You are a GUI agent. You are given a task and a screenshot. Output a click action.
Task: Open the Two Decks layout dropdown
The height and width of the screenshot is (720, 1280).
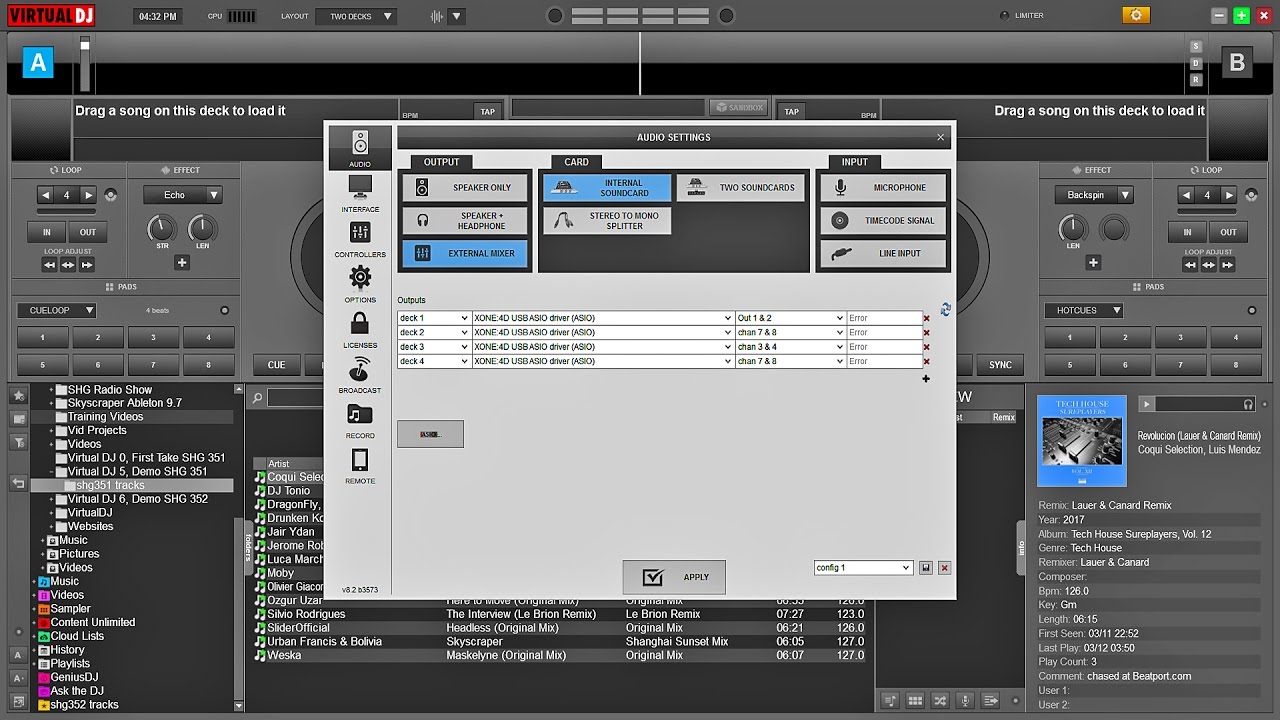[x=356, y=16]
